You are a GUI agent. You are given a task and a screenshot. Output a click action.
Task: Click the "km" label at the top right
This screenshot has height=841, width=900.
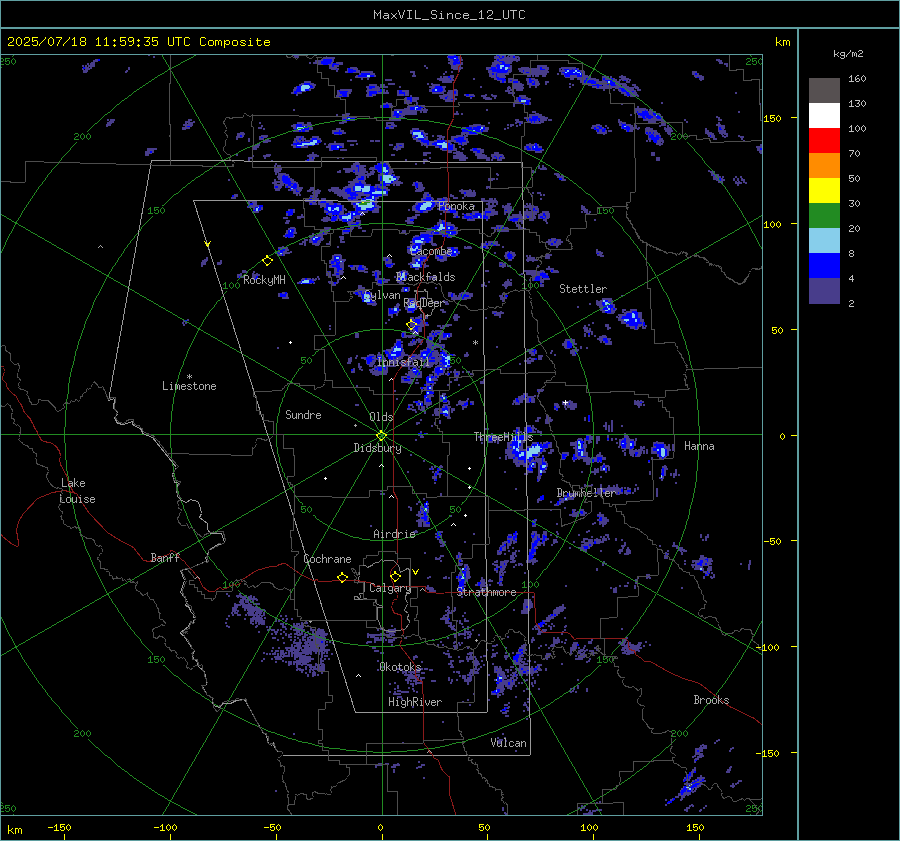click(x=782, y=42)
